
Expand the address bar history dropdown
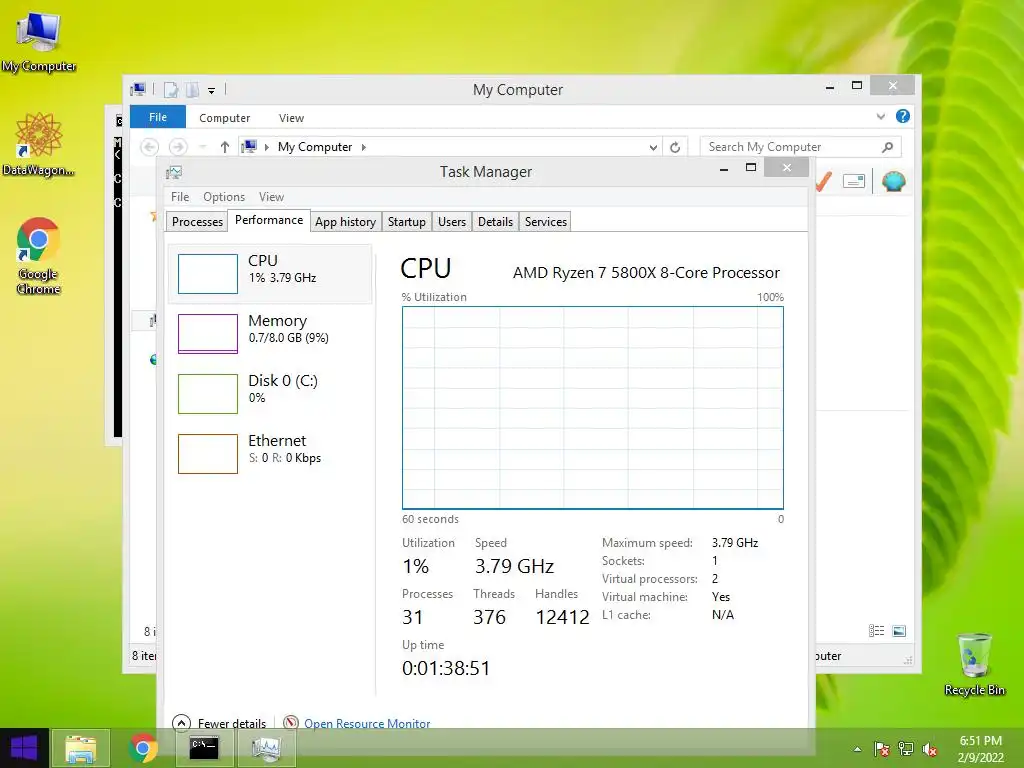(x=652, y=147)
